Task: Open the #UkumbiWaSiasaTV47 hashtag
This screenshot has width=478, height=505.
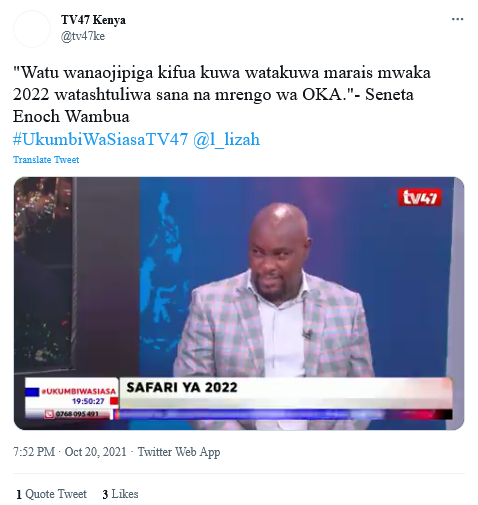Action: [100, 139]
